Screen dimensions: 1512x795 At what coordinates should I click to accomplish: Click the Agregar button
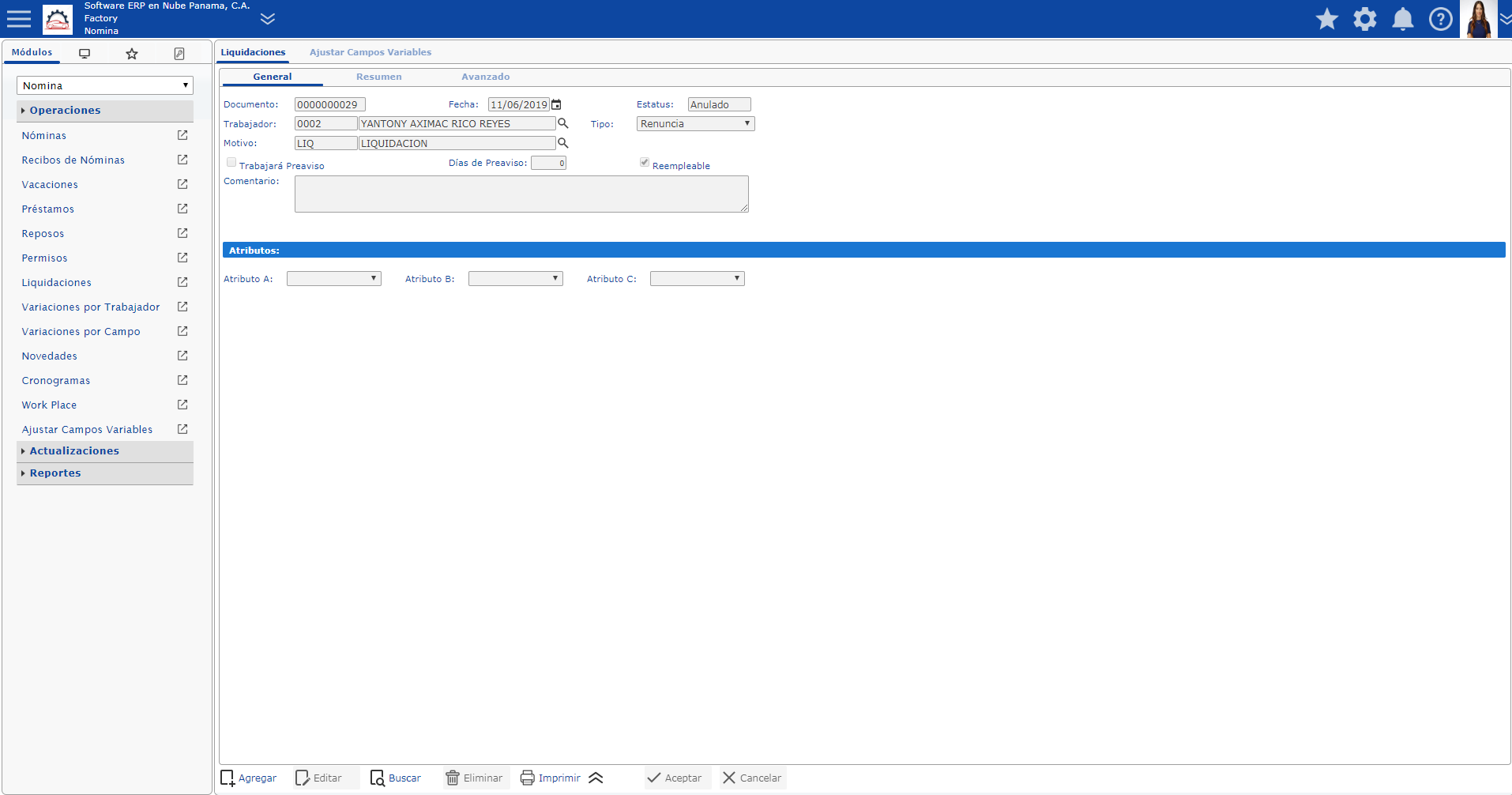coord(249,778)
